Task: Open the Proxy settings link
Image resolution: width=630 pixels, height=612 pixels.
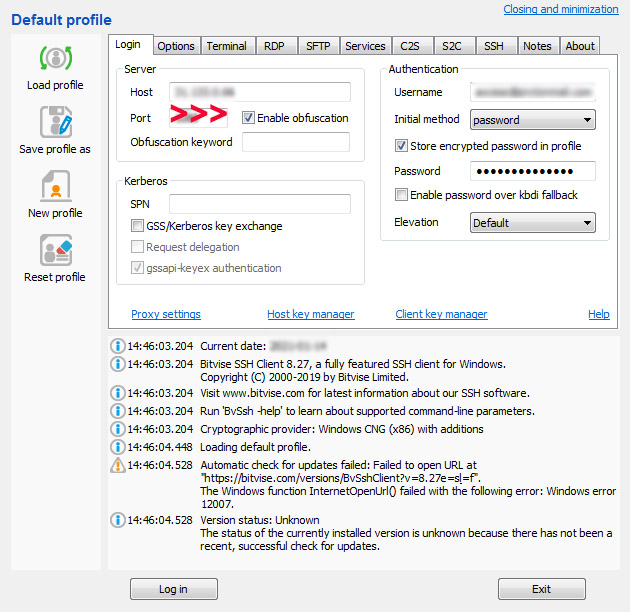Action: [x=166, y=314]
